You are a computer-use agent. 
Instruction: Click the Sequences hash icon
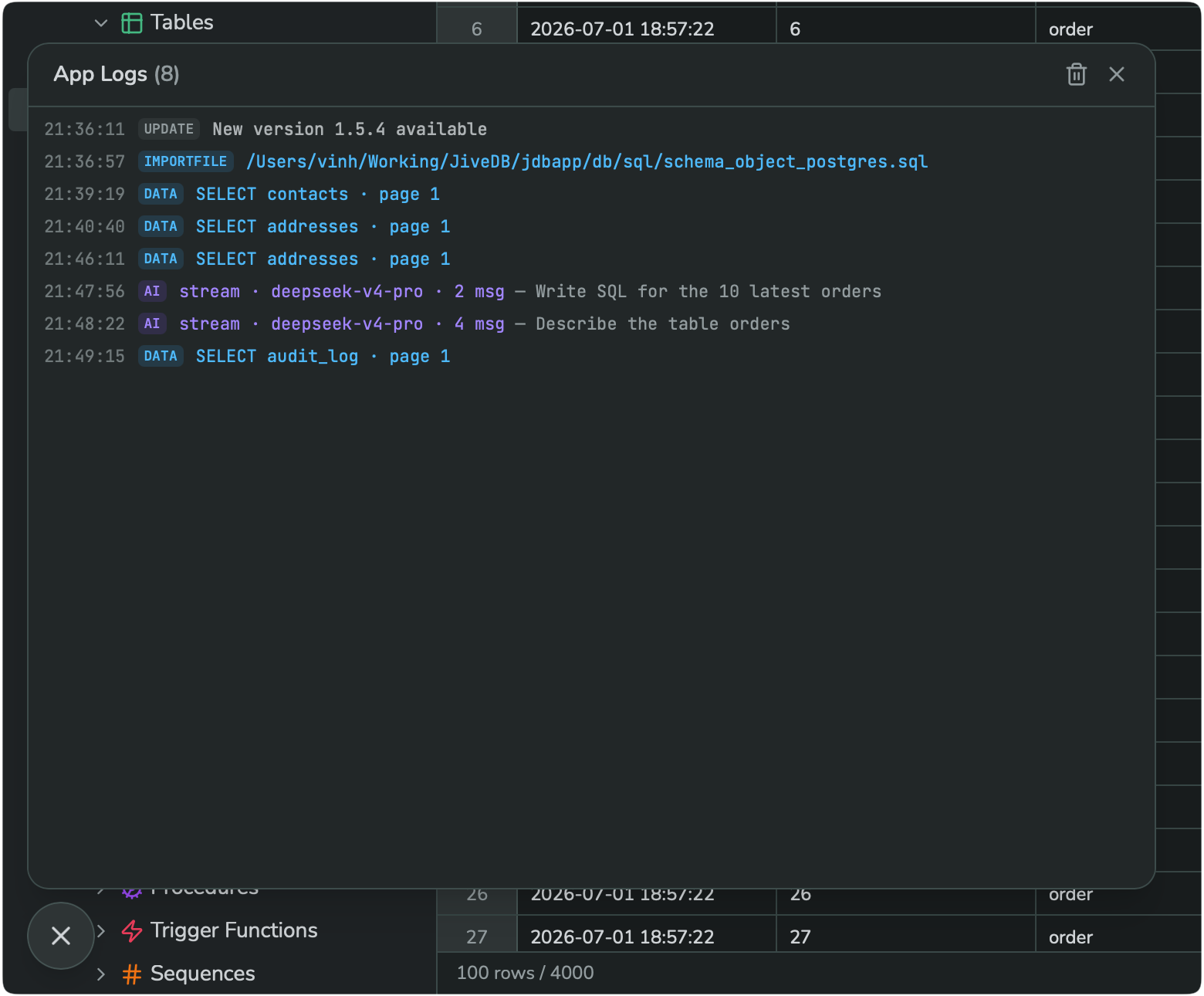[132, 974]
